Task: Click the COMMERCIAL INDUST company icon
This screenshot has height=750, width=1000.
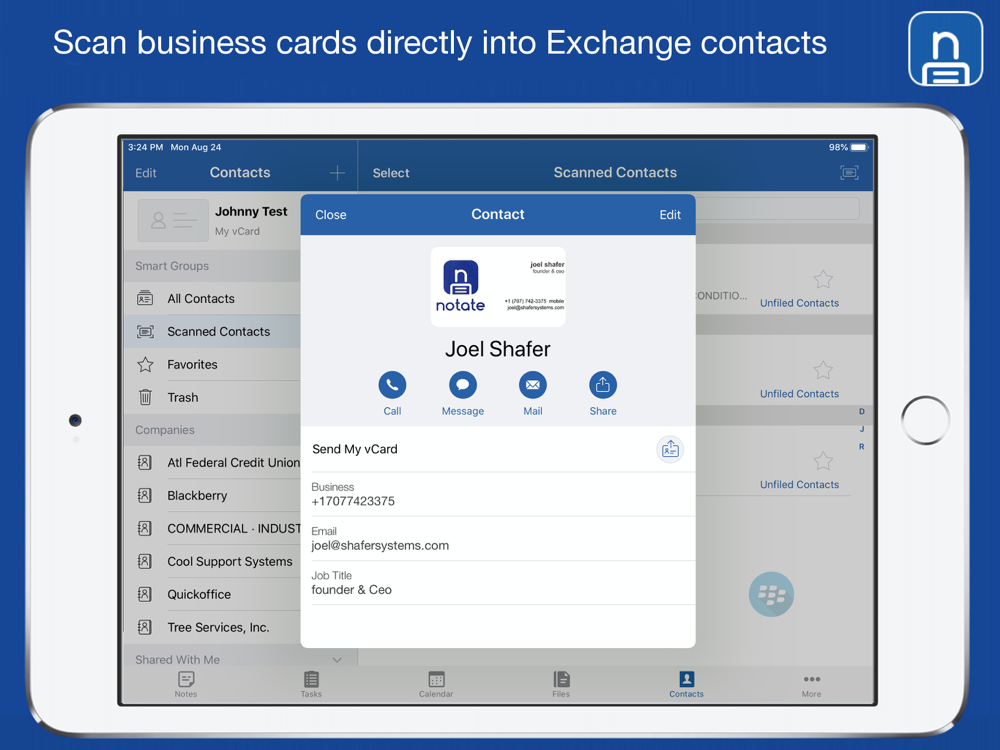Action: pos(145,529)
